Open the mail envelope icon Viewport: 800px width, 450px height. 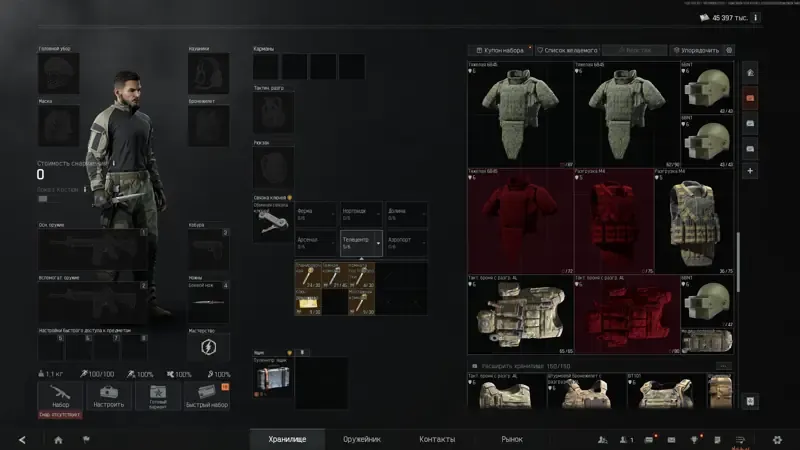[671, 439]
